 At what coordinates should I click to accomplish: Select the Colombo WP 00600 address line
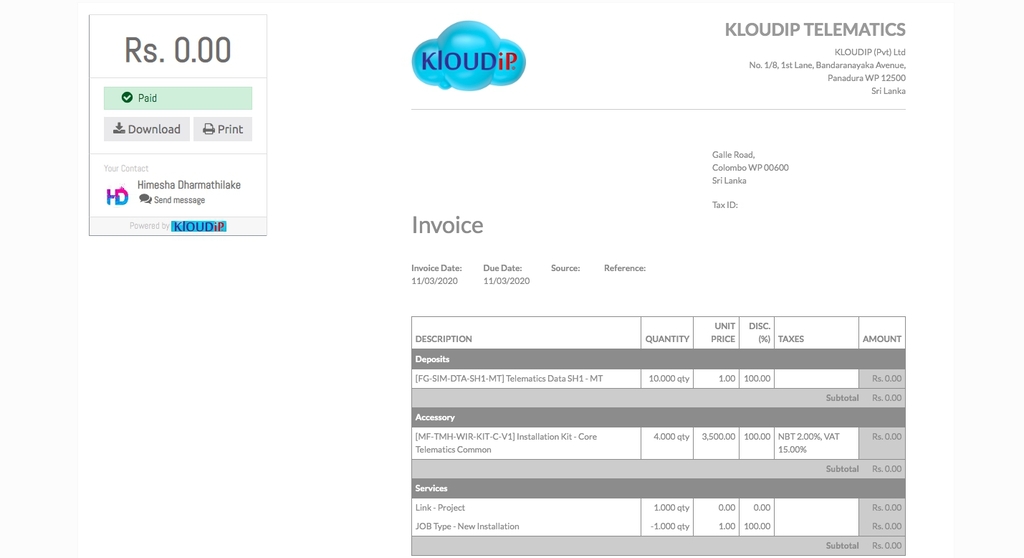[x=750, y=168]
